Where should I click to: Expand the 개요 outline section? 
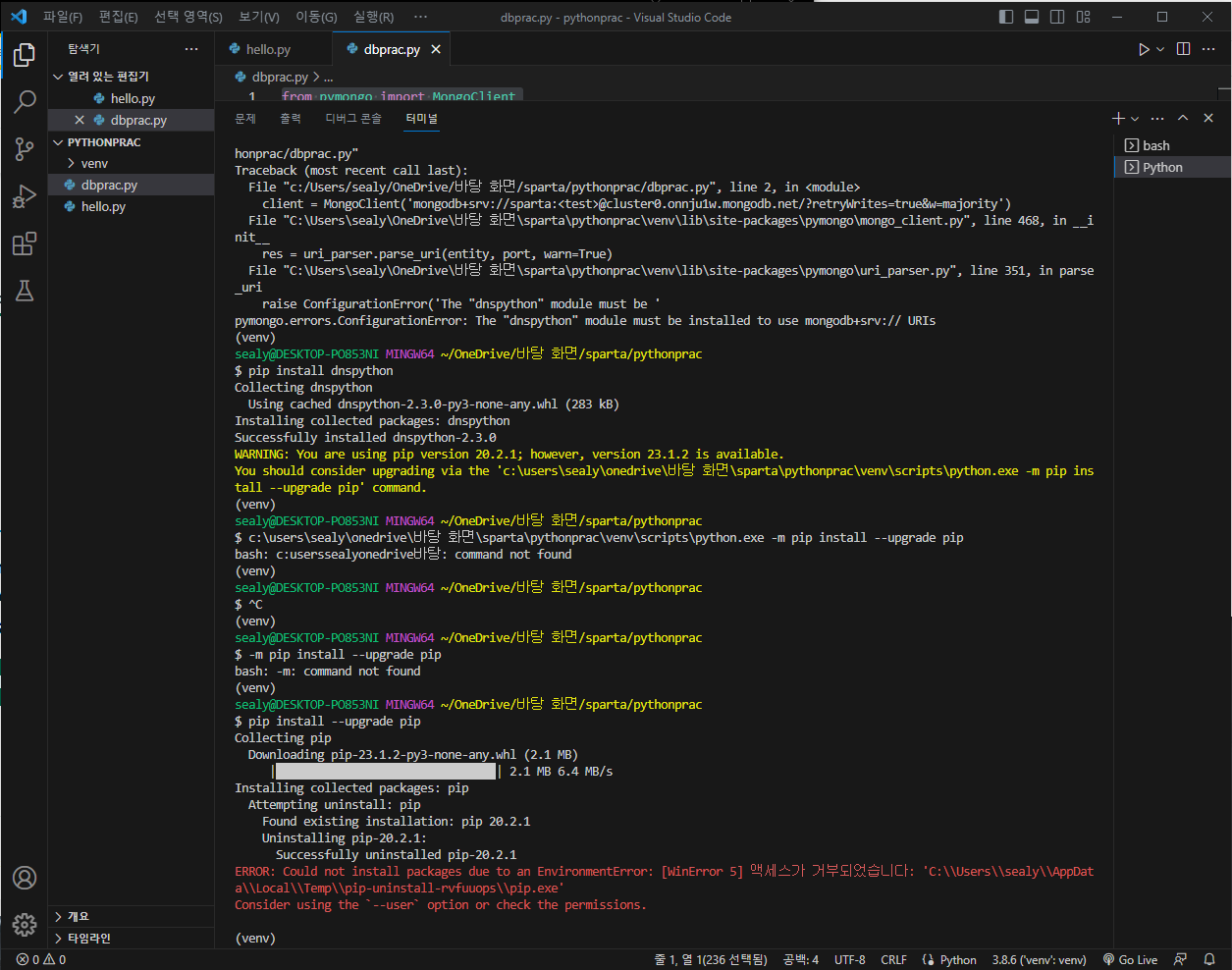coord(132,917)
